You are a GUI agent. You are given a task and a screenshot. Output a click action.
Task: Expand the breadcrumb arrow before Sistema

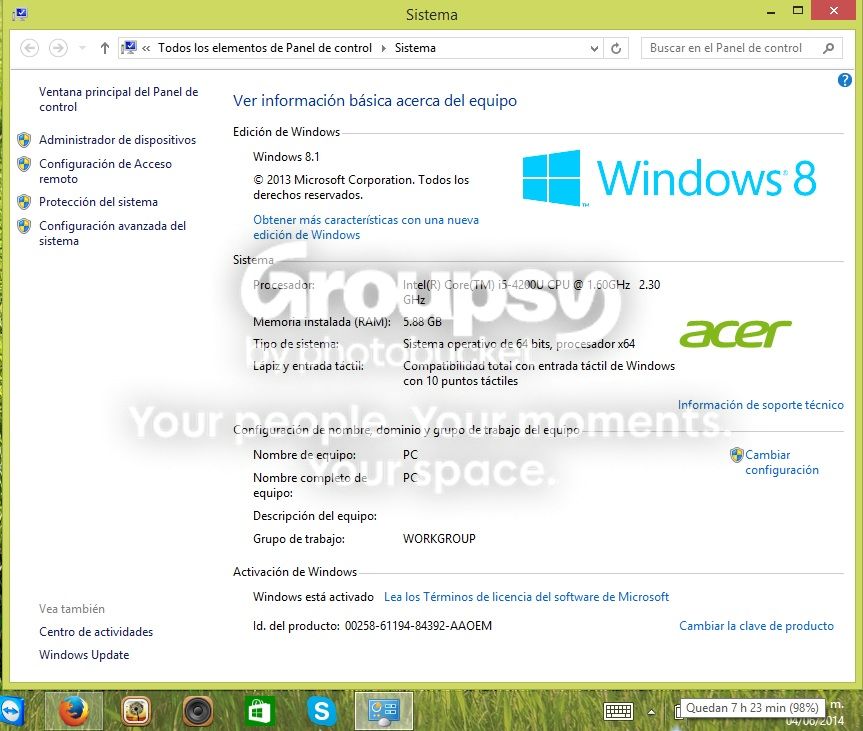pos(384,48)
